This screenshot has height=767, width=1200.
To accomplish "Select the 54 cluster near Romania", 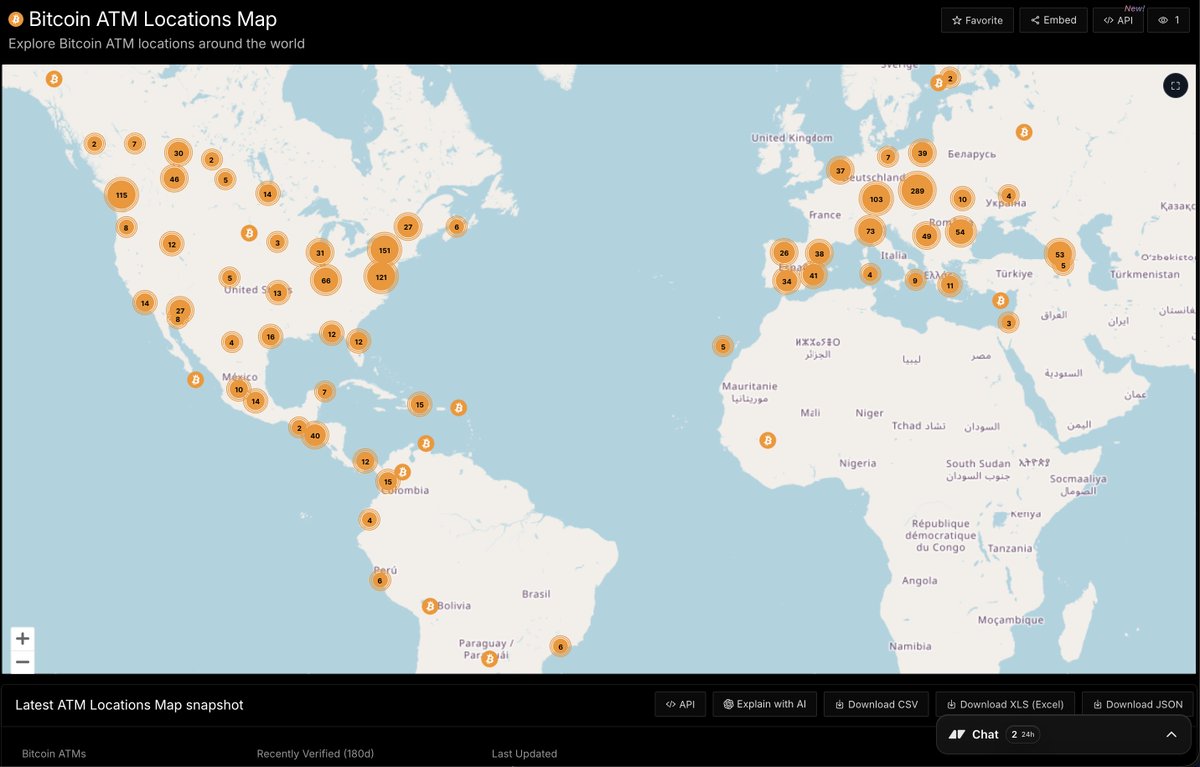I will tap(960, 232).
